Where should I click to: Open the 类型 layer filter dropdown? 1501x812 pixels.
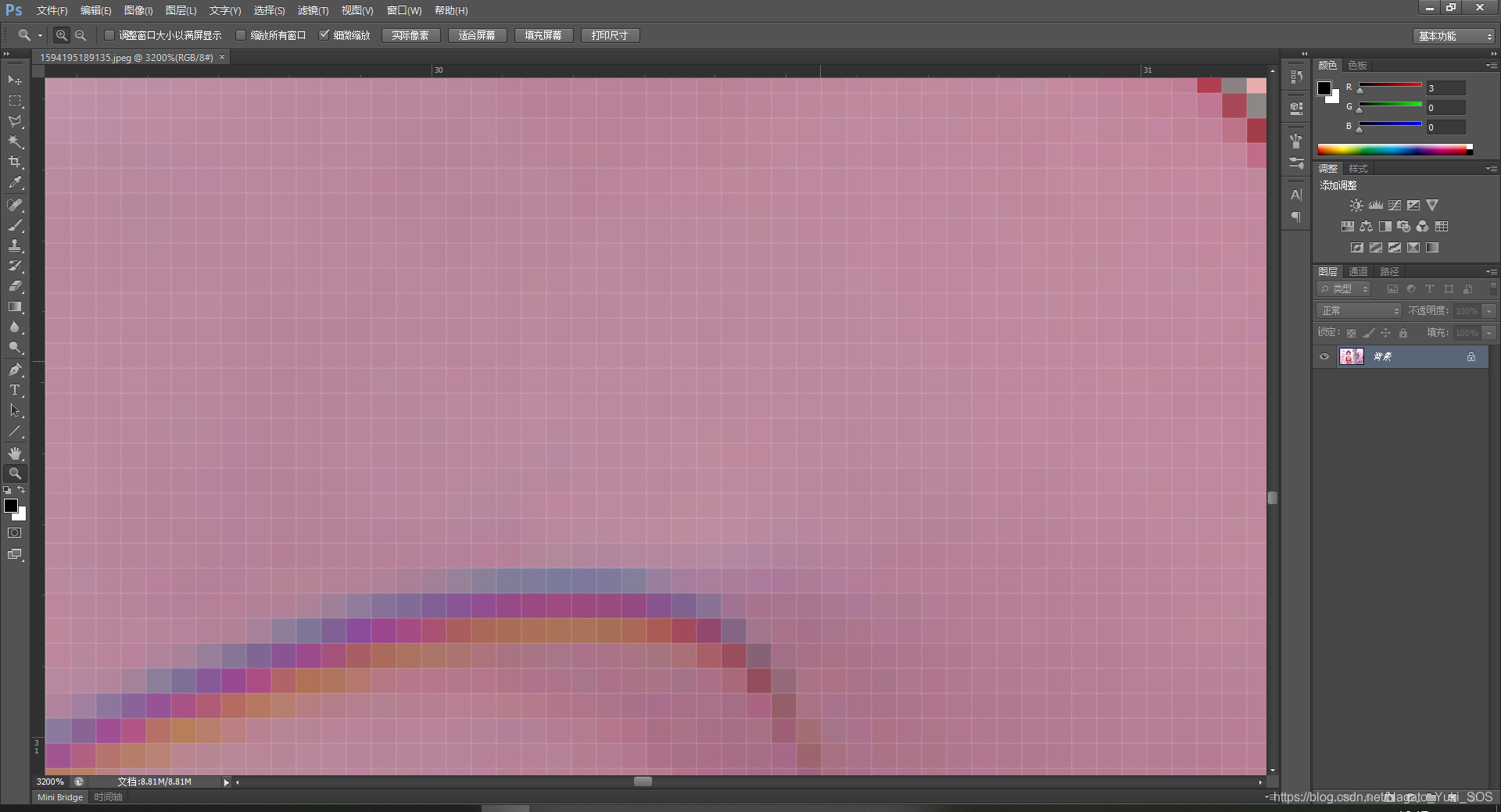[1344, 289]
